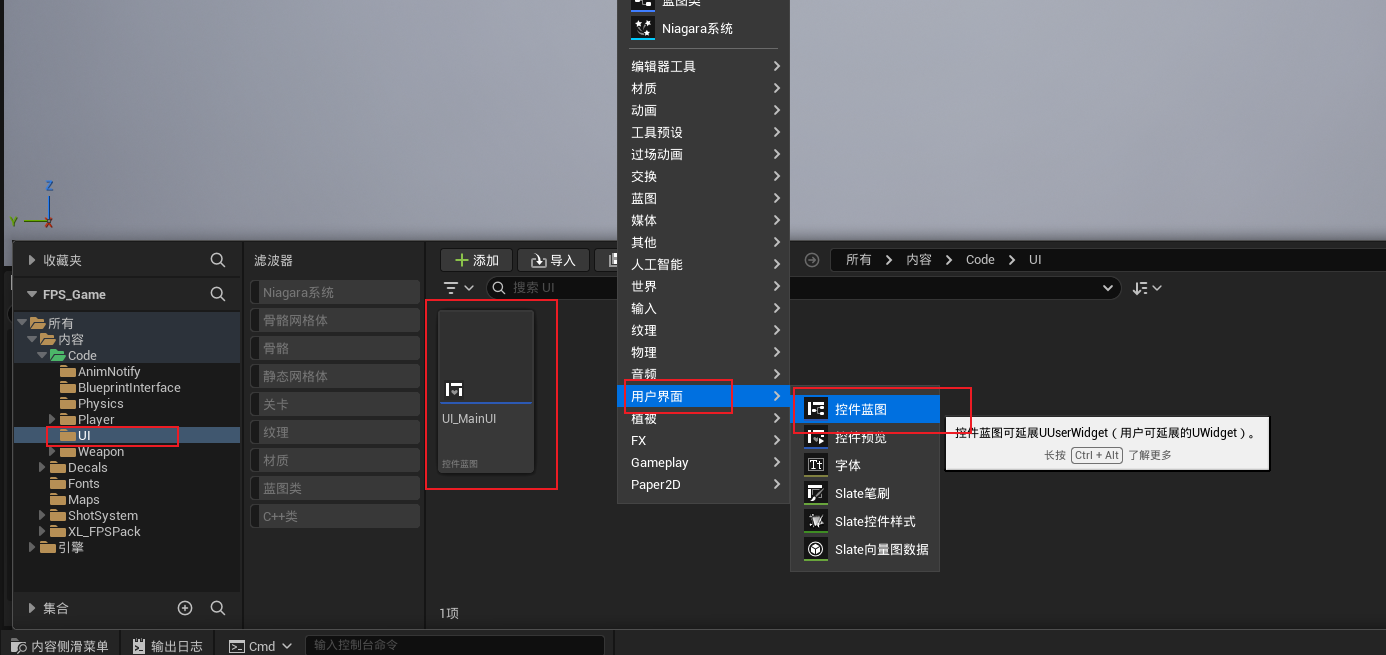Click the 内容侧滑菜单 content drawer icon
Screen dimensions: 1386x655
(x=19, y=646)
